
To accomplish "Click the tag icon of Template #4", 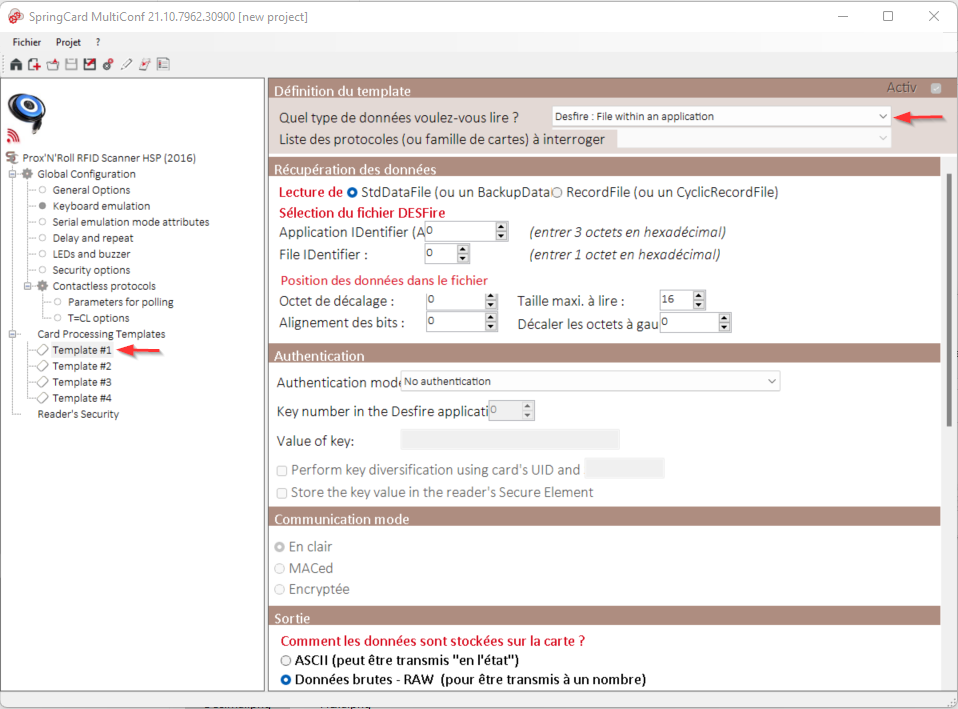I will 43,398.
